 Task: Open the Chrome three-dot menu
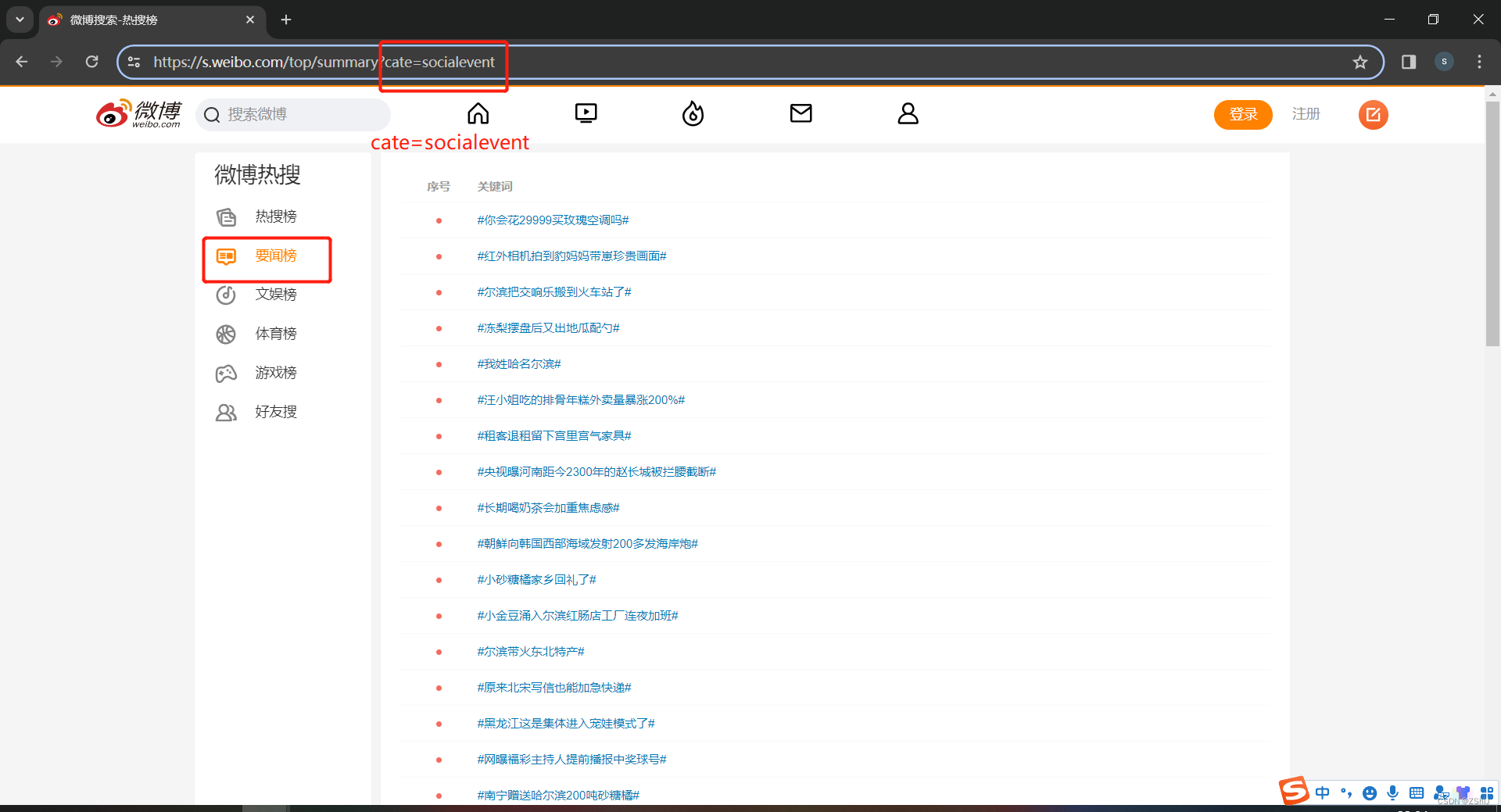click(x=1479, y=62)
